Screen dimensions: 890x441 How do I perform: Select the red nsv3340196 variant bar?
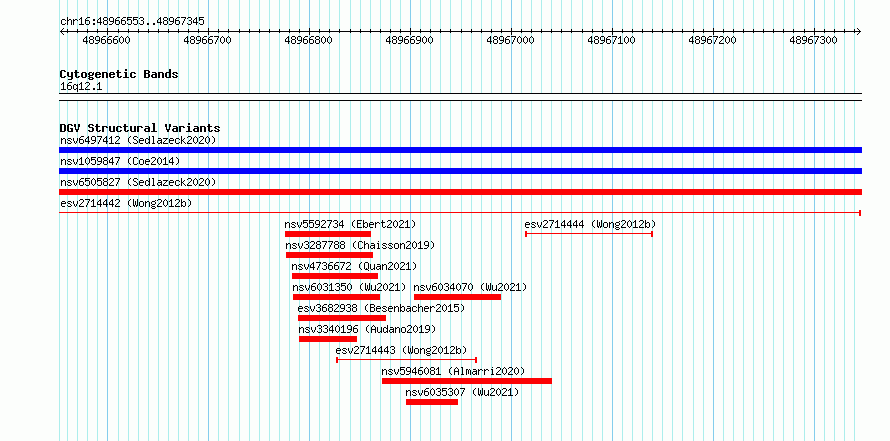pos(328,339)
